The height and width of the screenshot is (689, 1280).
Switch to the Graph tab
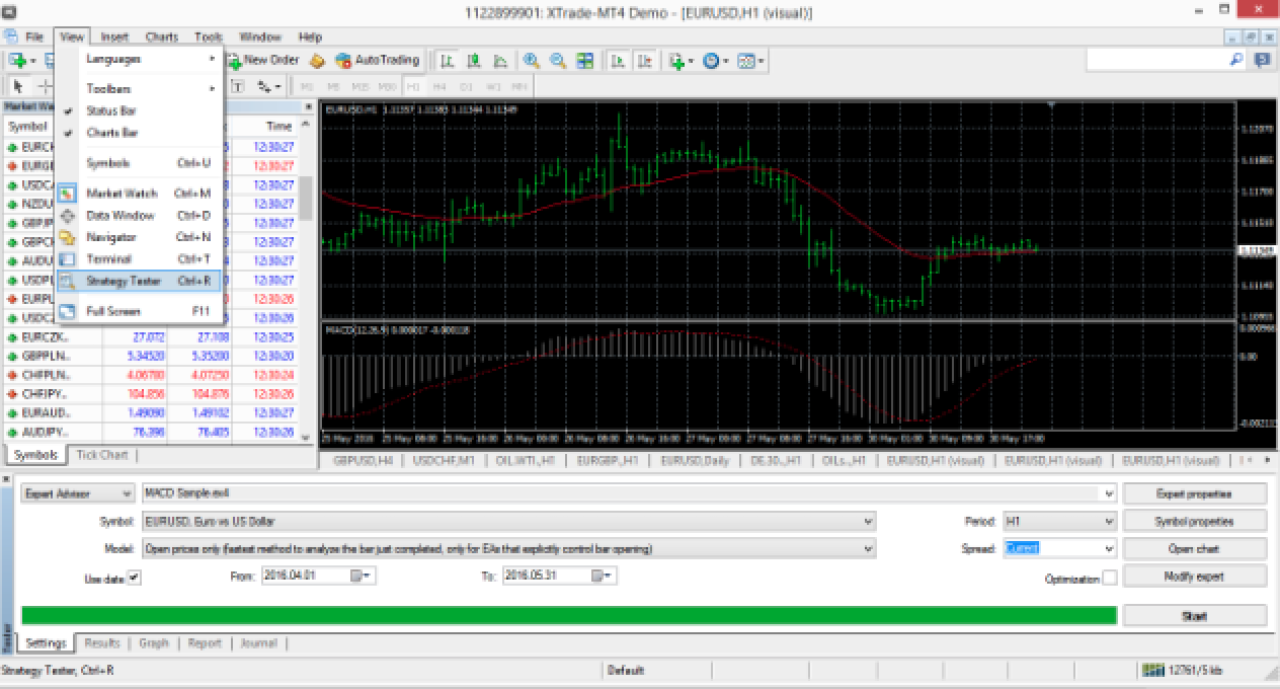coord(154,643)
